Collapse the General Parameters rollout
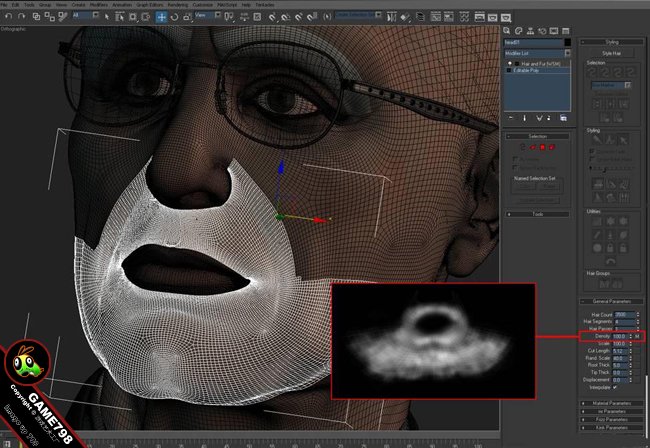The image size is (650, 448). tap(611, 301)
